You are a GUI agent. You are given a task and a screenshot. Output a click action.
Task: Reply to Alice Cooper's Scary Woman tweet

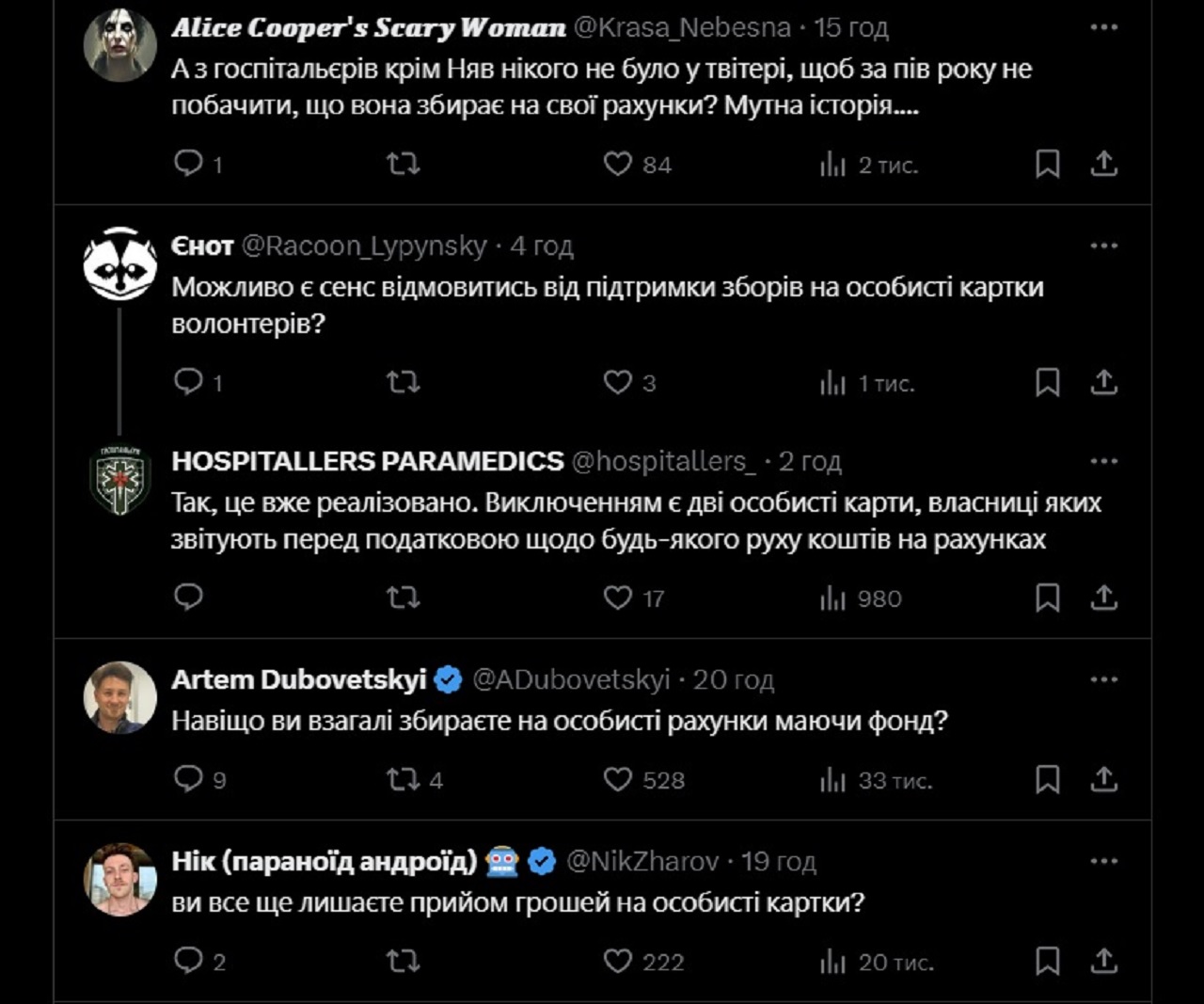click(x=189, y=164)
